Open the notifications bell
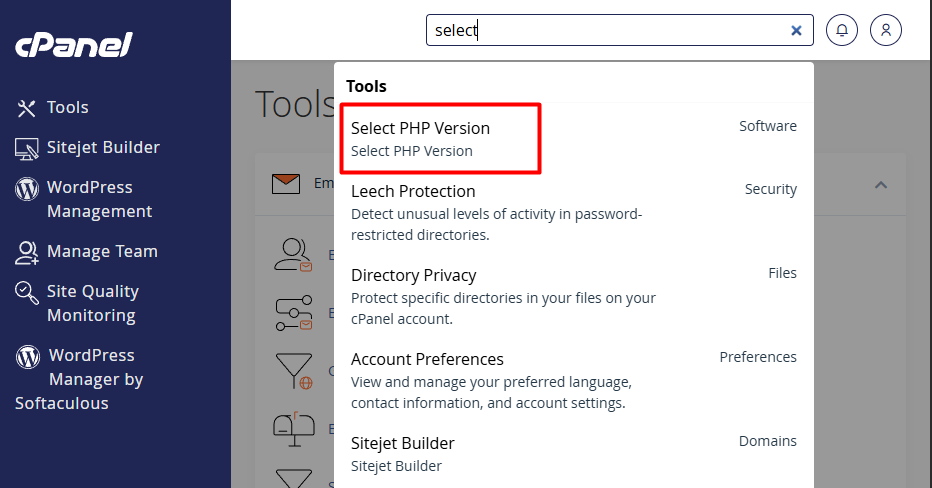Viewport: 932px width, 488px height. [842, 30]
